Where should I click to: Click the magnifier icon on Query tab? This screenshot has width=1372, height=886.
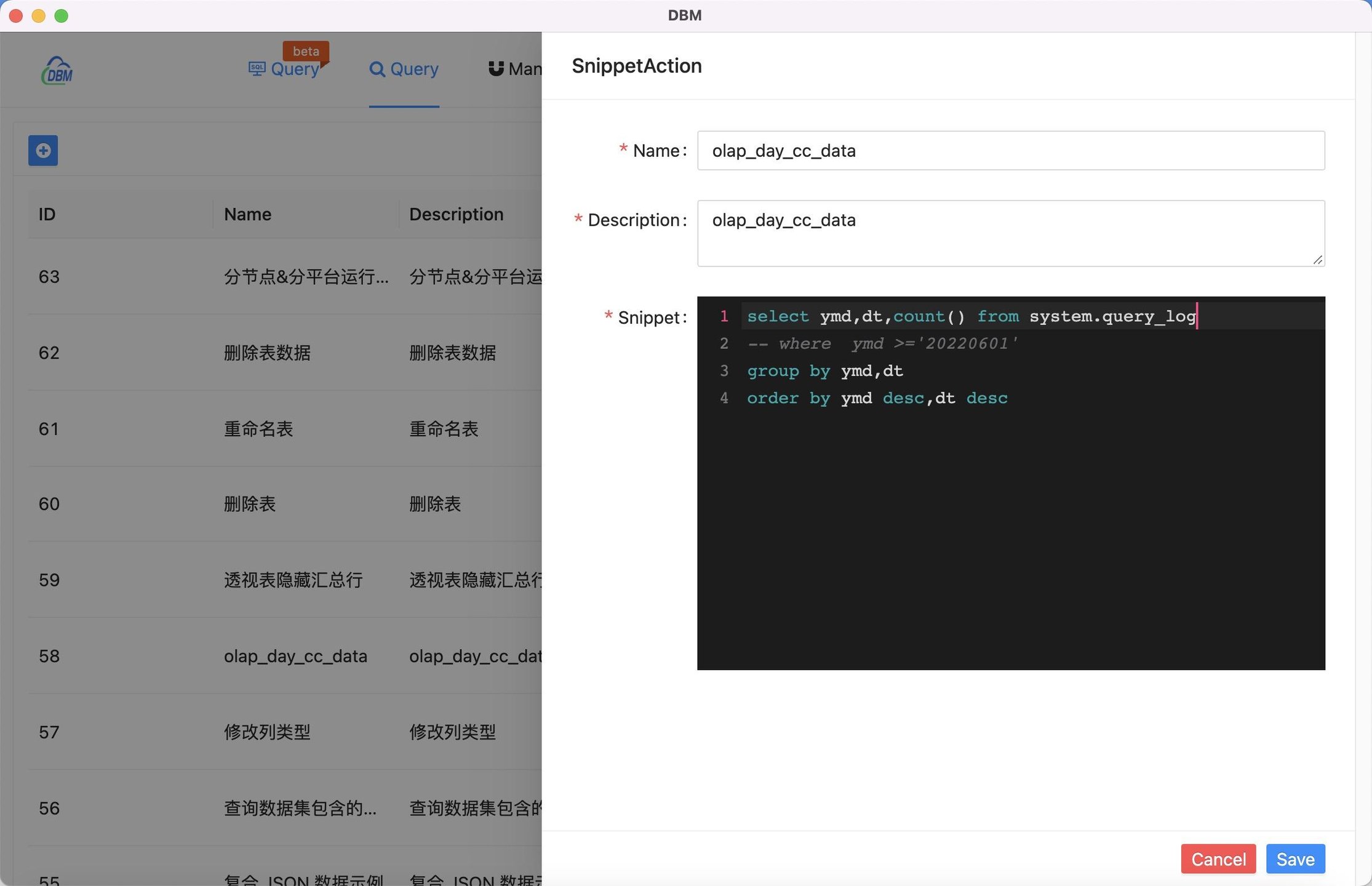click(377, 70)
